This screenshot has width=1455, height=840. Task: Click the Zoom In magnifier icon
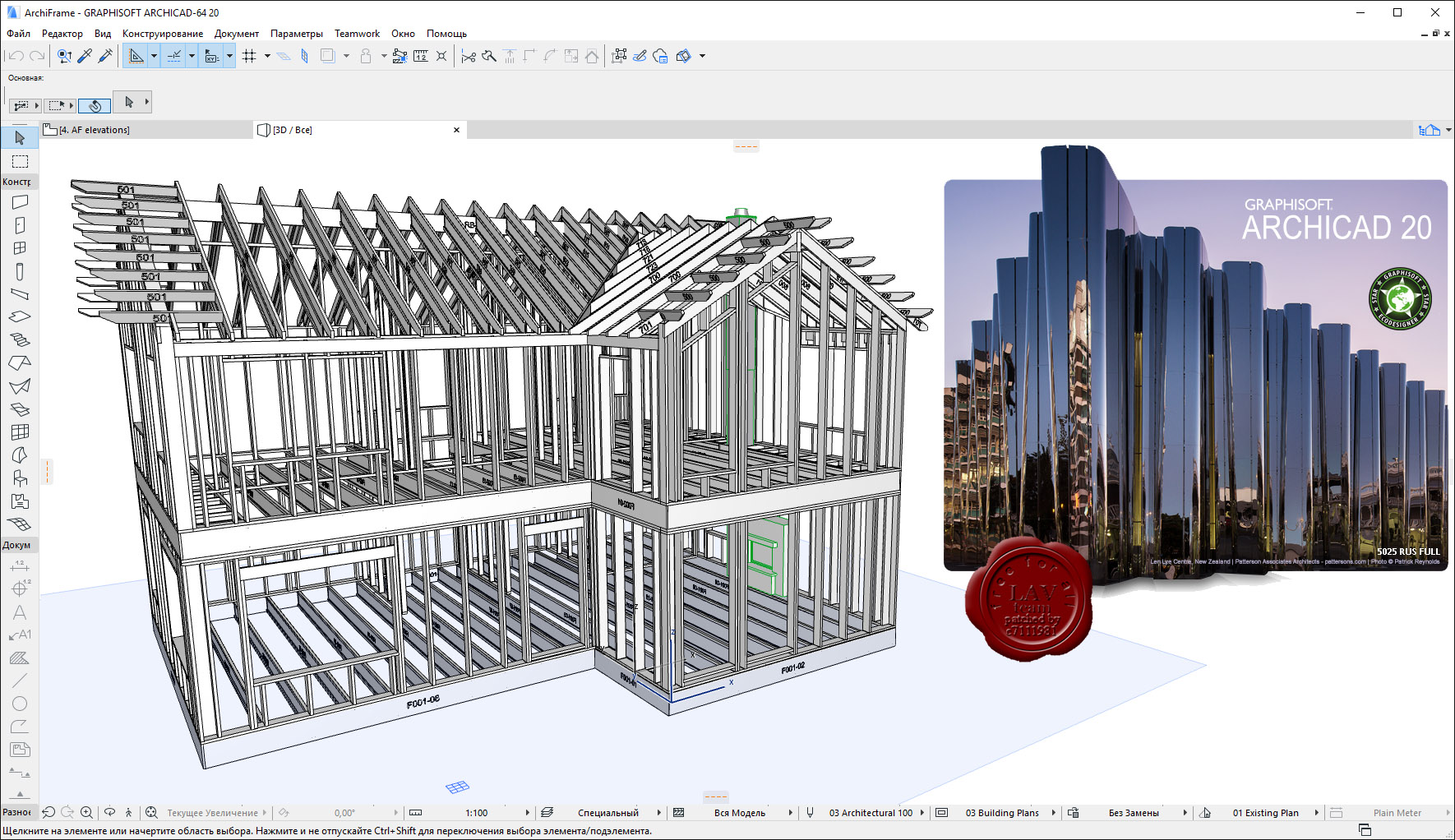(86, 812)
